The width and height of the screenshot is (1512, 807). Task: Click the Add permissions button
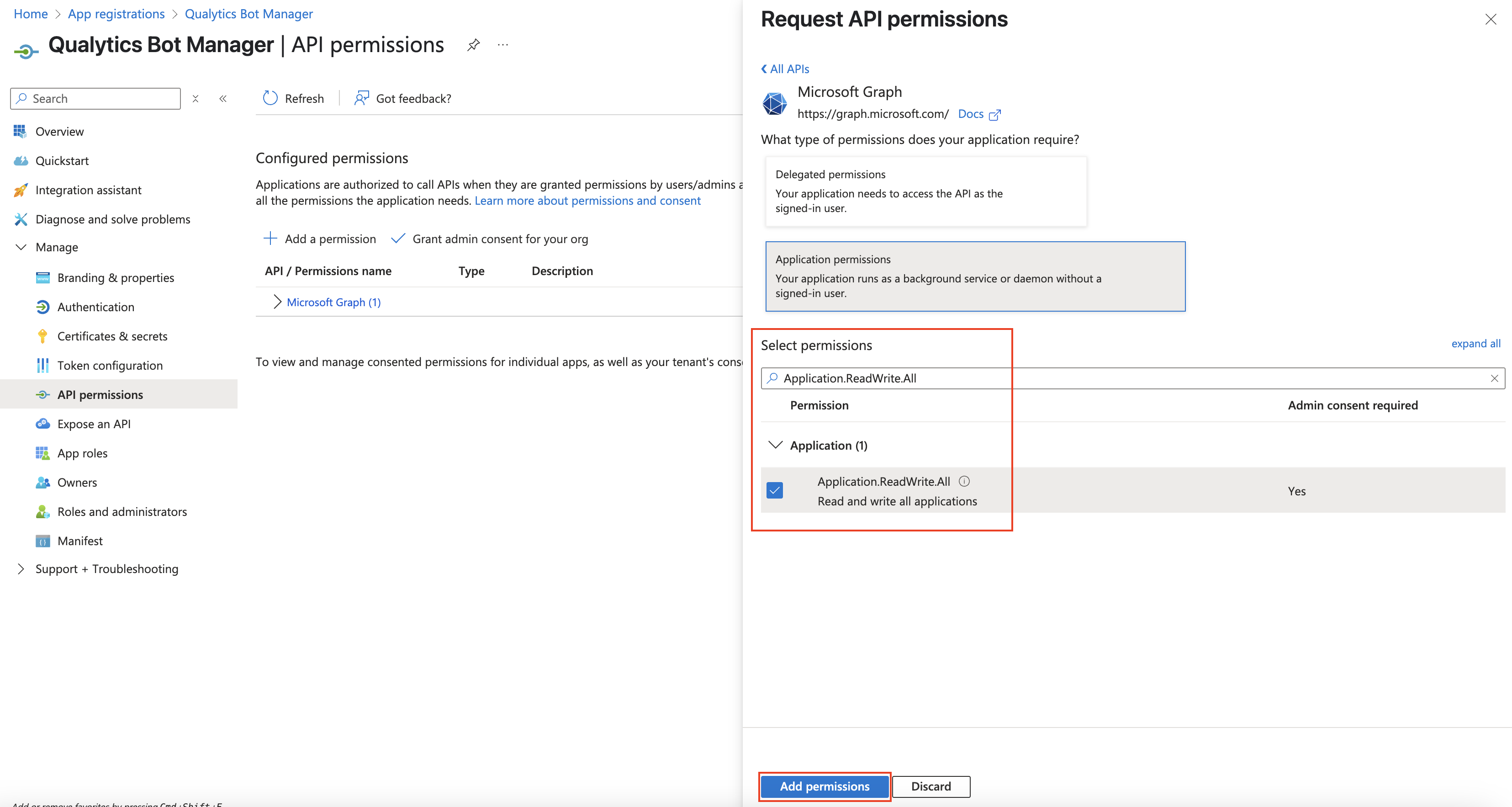point(825,786)
